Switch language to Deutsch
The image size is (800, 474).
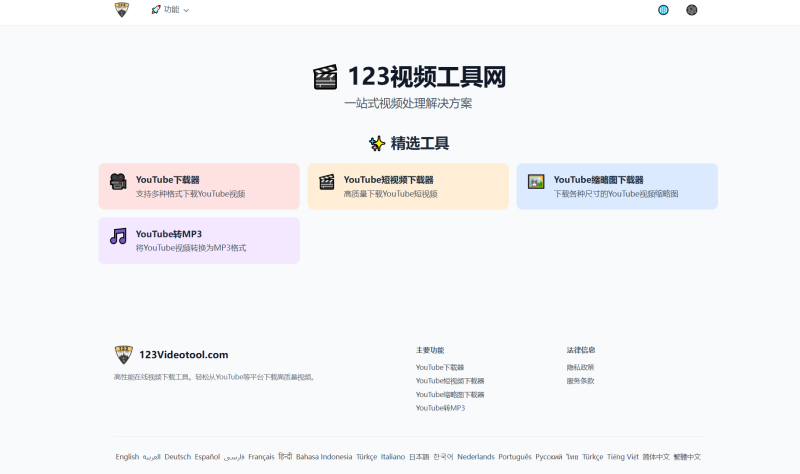tap(178, 457)
